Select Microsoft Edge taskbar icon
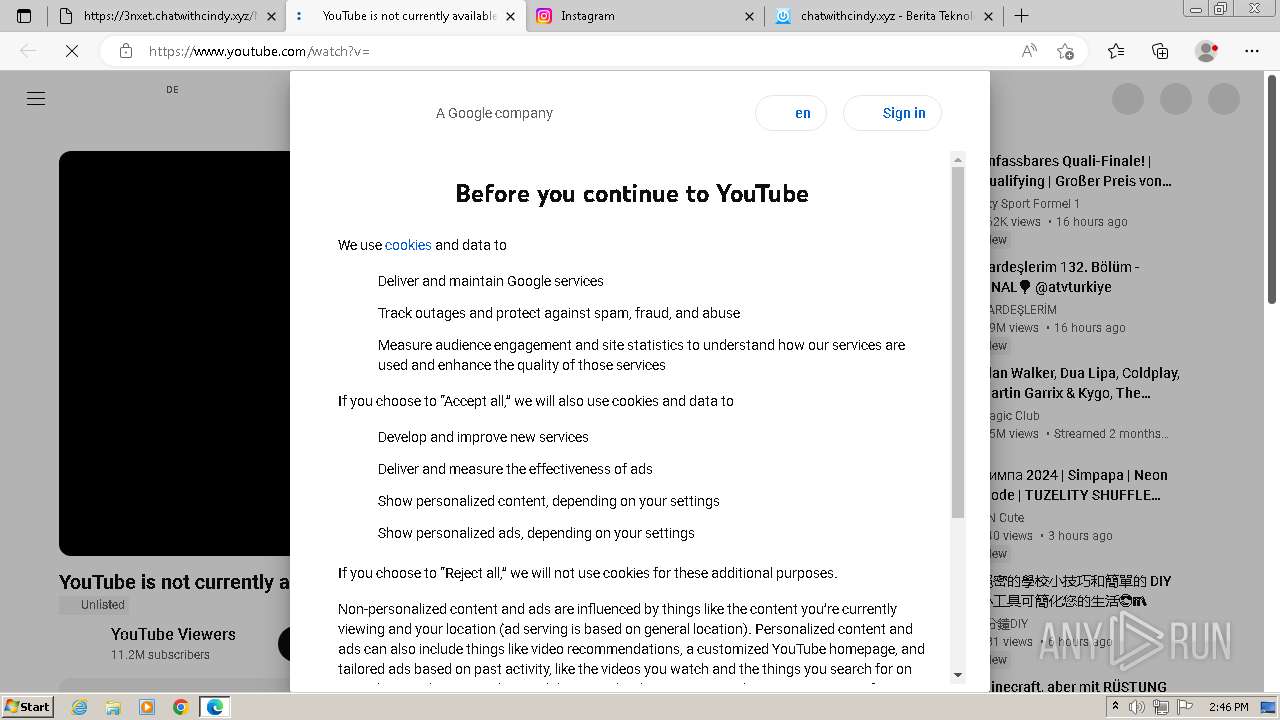The image size is (1280, 720). coord(215,707)
